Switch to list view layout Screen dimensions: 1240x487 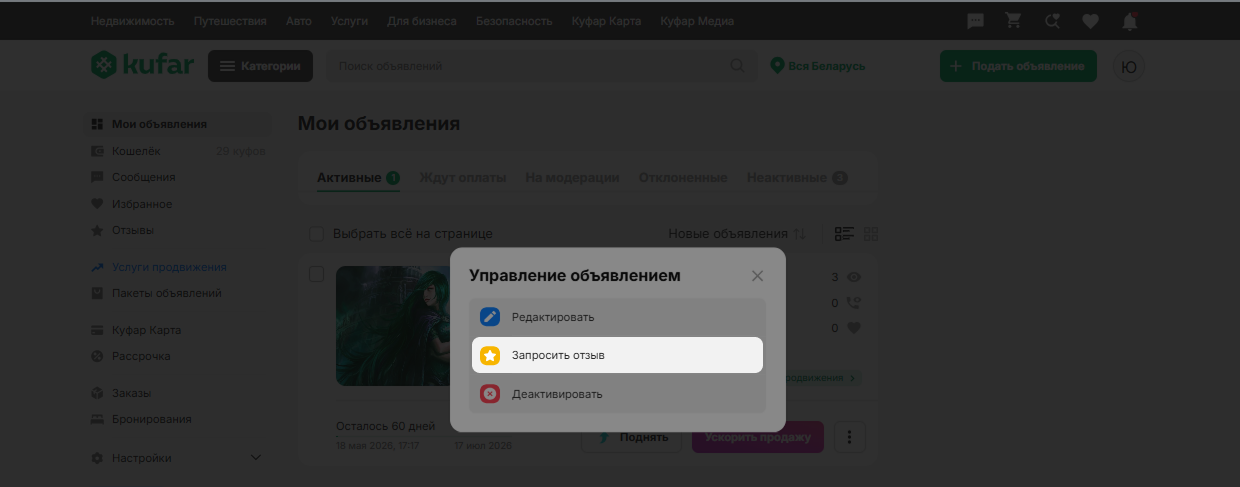844,234
